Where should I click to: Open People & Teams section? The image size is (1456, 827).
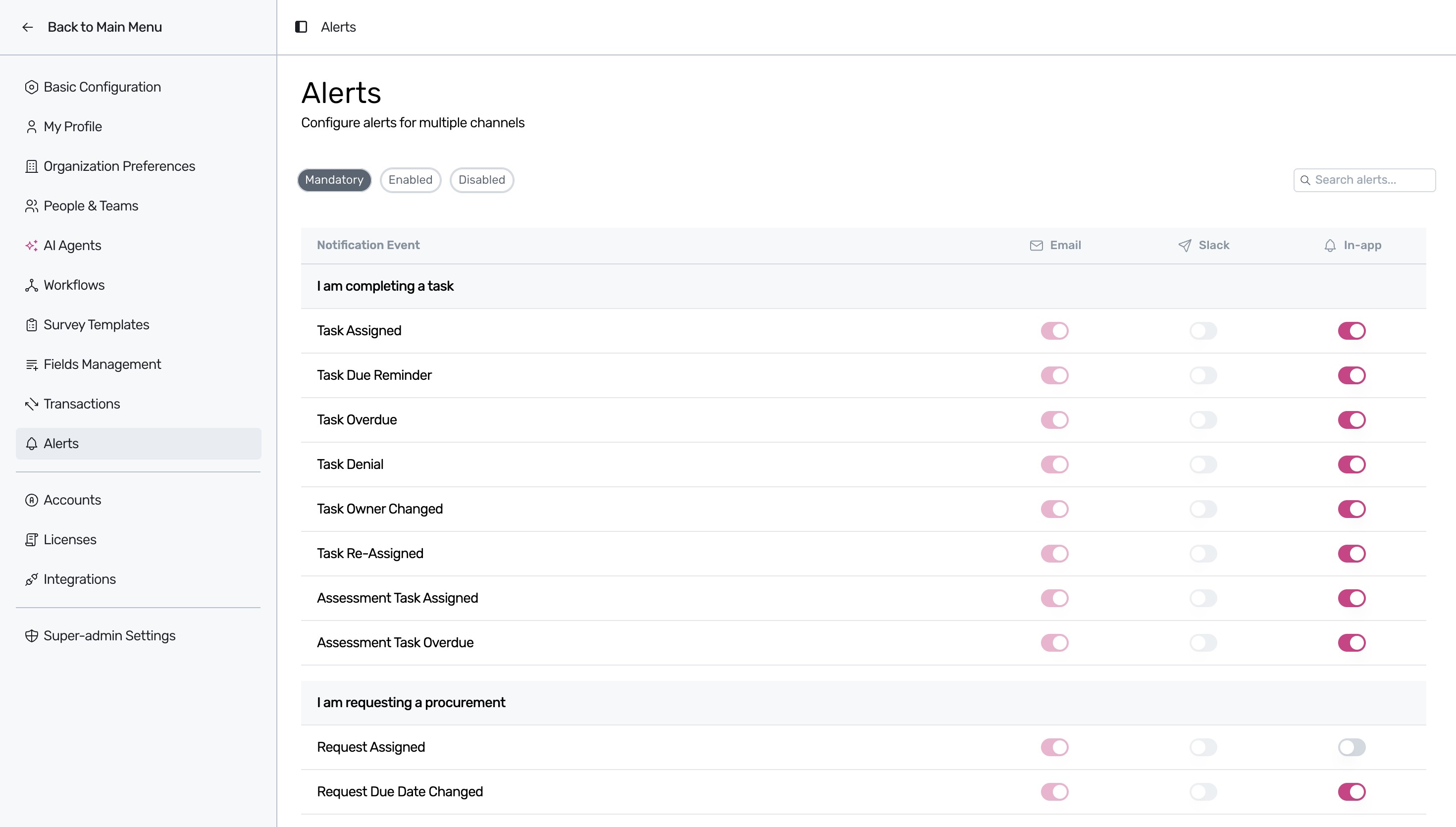(139, 206)
